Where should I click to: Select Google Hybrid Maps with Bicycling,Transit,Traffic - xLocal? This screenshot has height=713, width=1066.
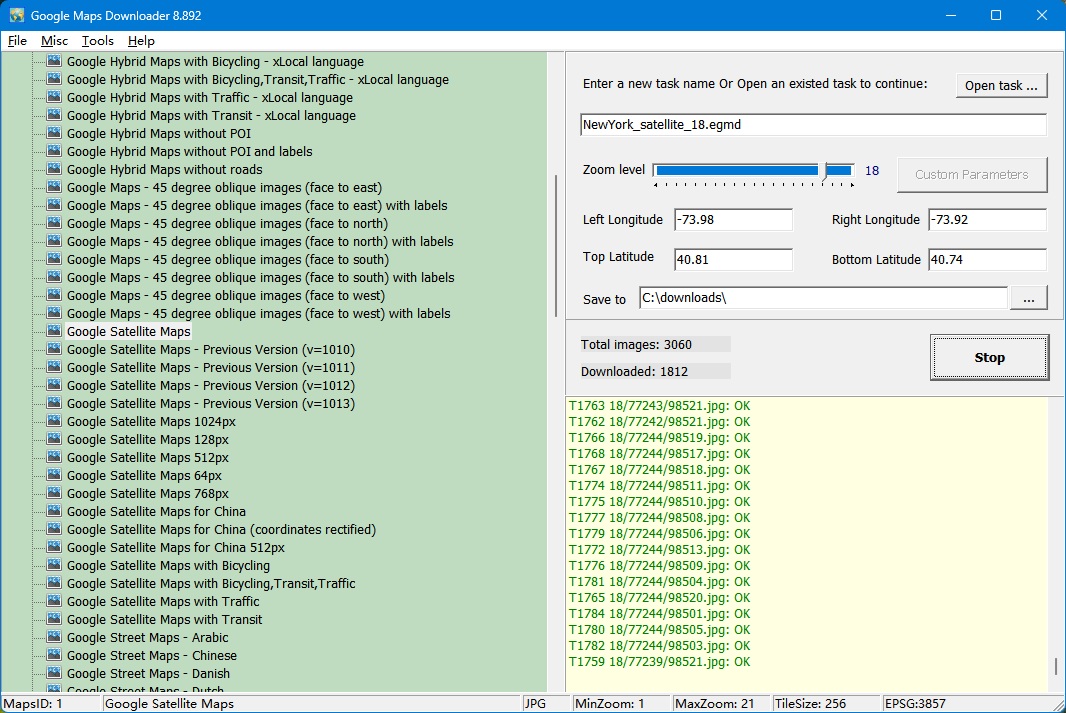point(258,80)
